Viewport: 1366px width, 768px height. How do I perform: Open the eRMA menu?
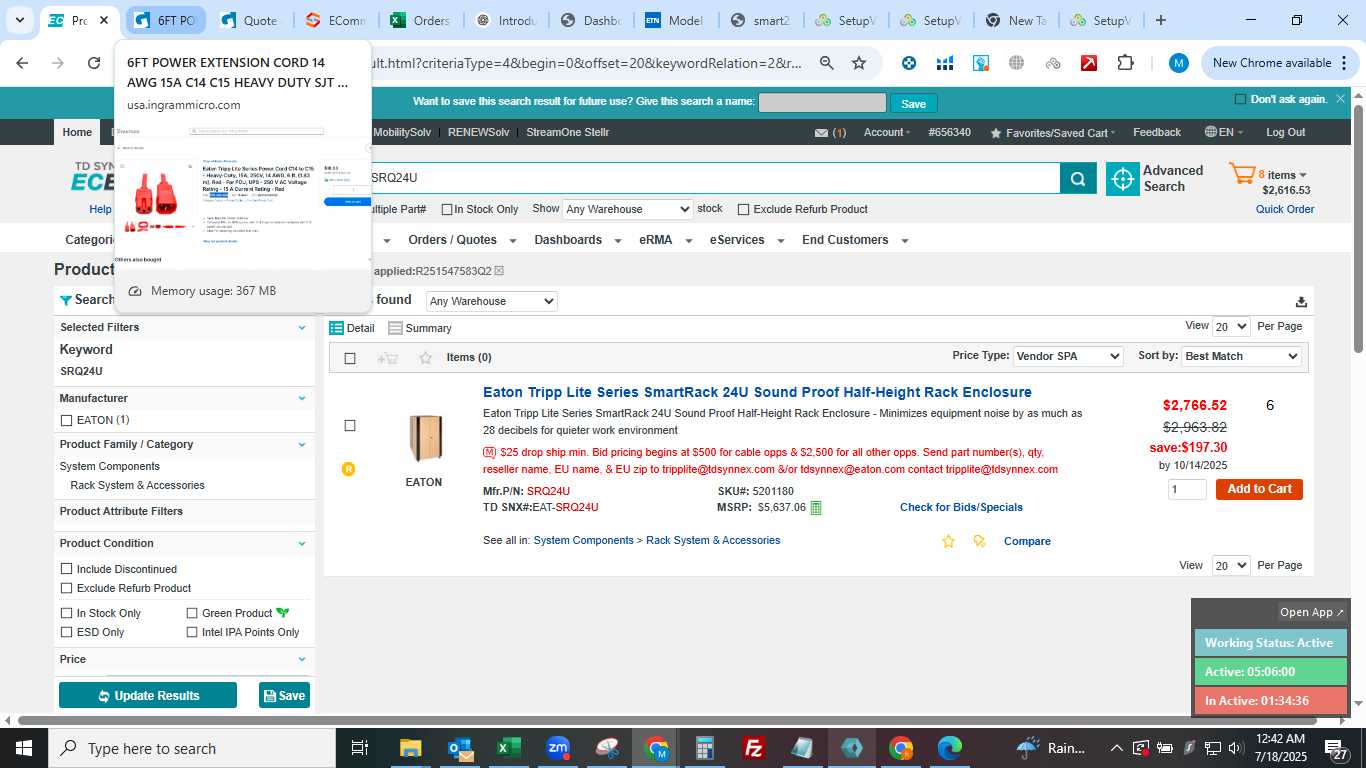665,240
